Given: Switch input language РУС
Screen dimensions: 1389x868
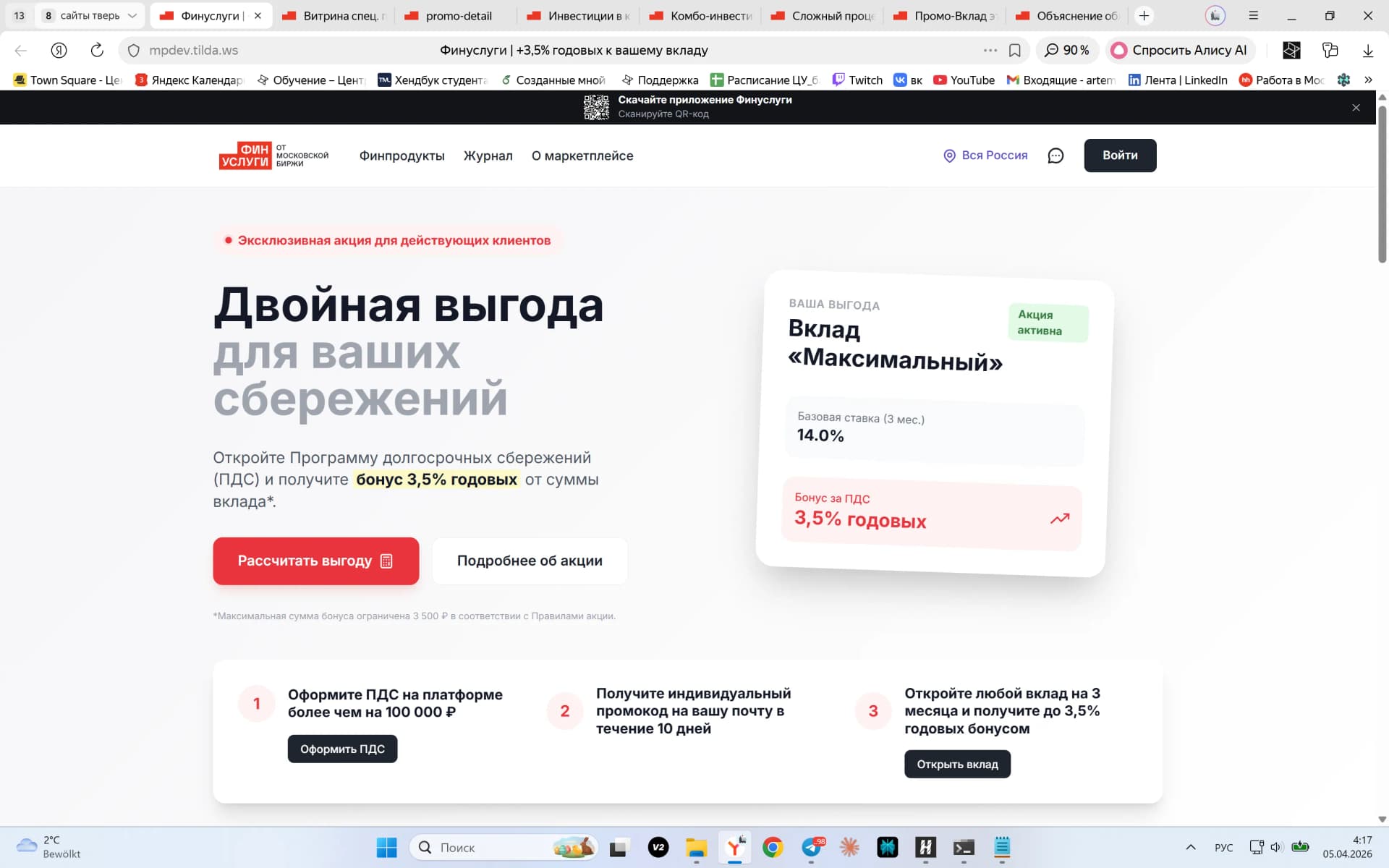Looking at the screenshot, I should coord(1223,847).
